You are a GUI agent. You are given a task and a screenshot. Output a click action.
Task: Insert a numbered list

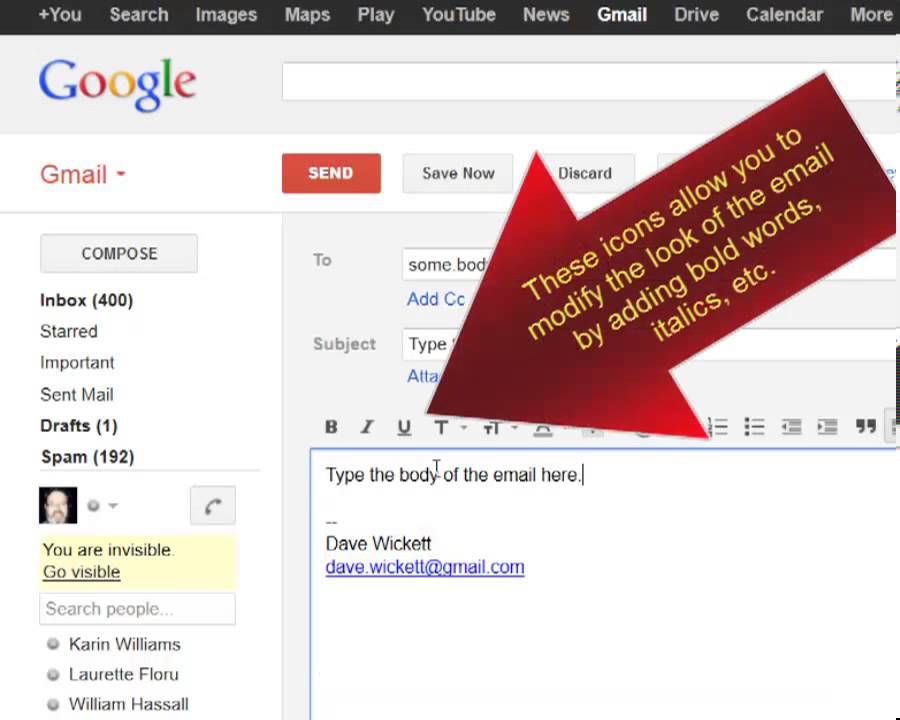(x=717, y=427)
